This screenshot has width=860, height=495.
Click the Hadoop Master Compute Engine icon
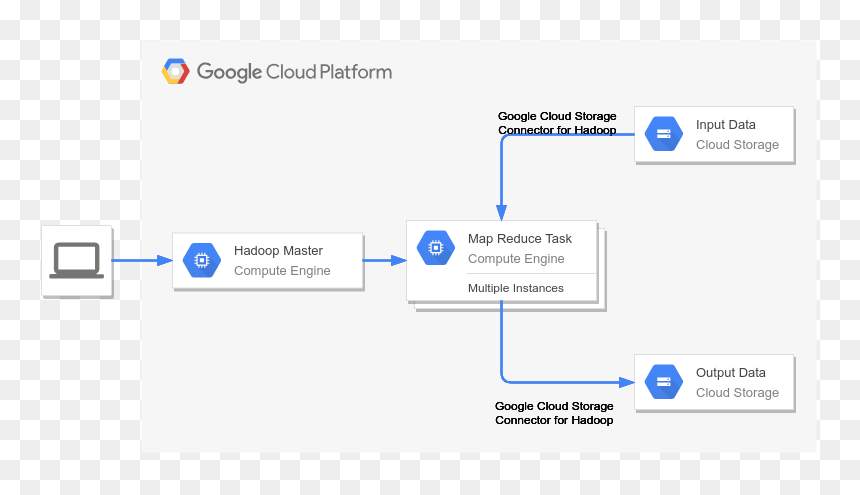(x=202, y=260)
